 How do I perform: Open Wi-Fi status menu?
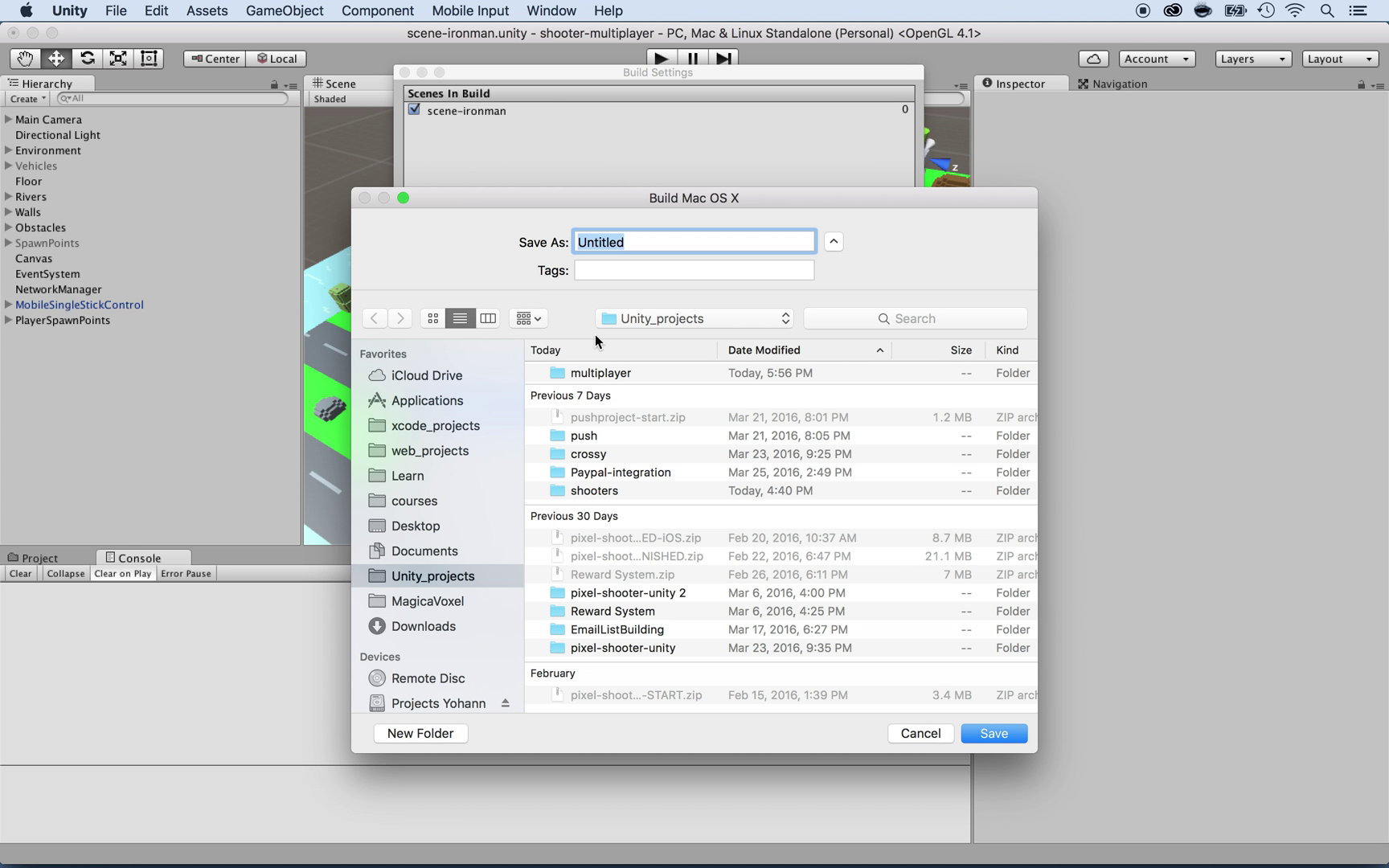coord(1295,10)
